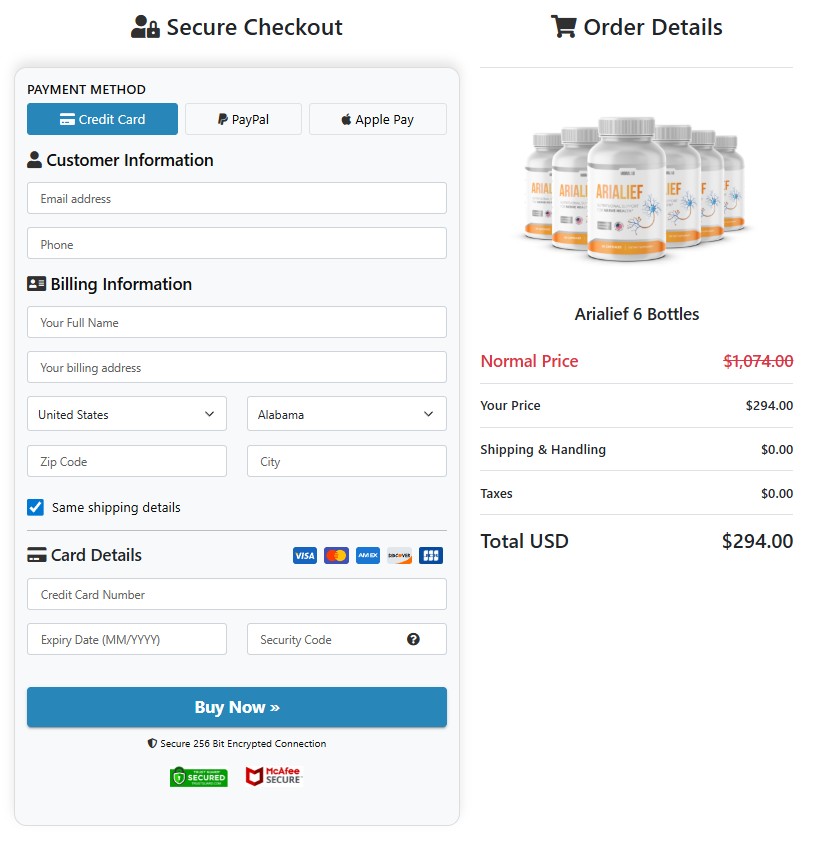Expand the country selector's chevron arrow
This screenshot has height=841, width=827.
click(210, 414)
